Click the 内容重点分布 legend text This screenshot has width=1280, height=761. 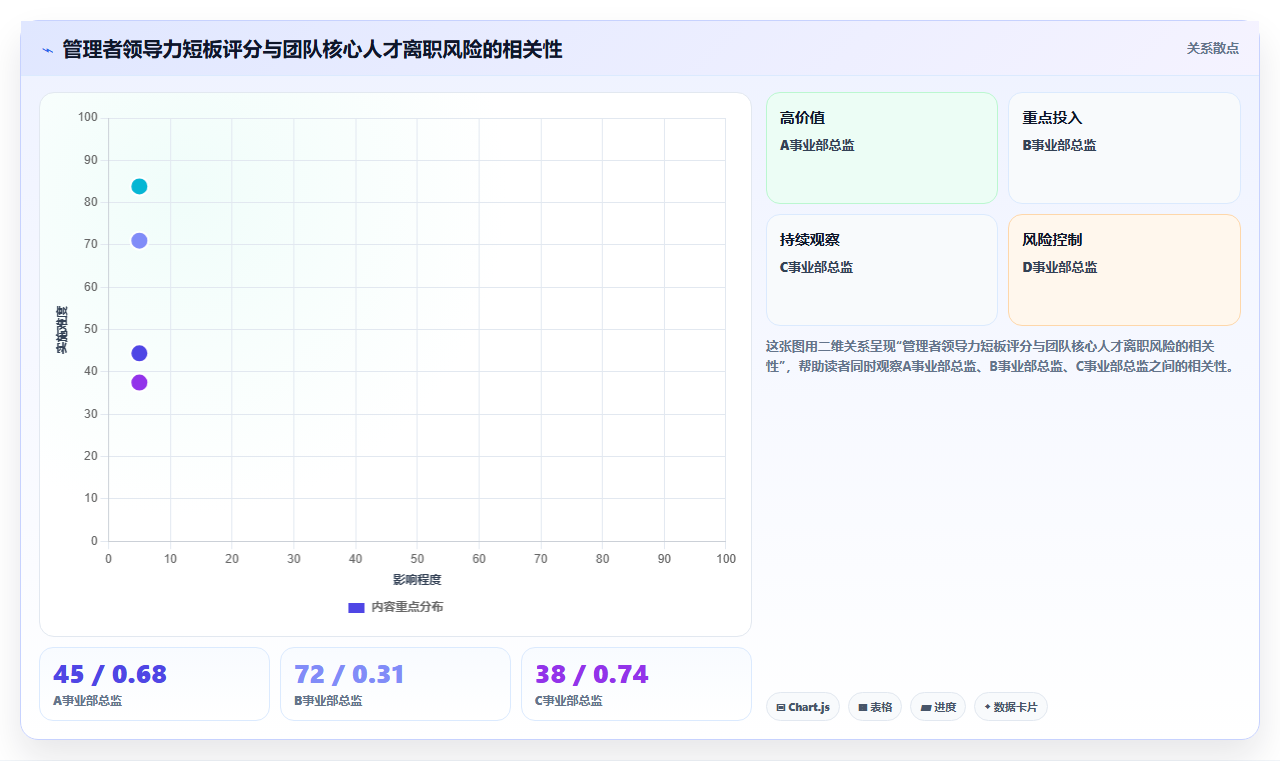(407, 607)
